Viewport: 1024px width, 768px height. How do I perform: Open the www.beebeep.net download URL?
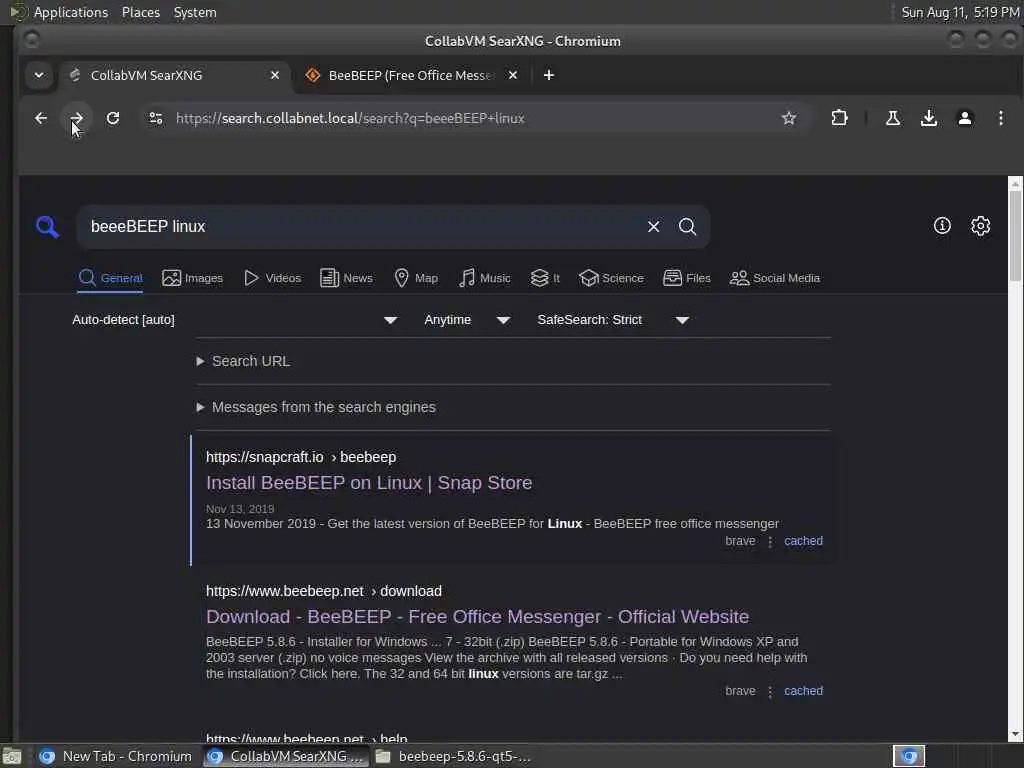[x=324, y=591]
